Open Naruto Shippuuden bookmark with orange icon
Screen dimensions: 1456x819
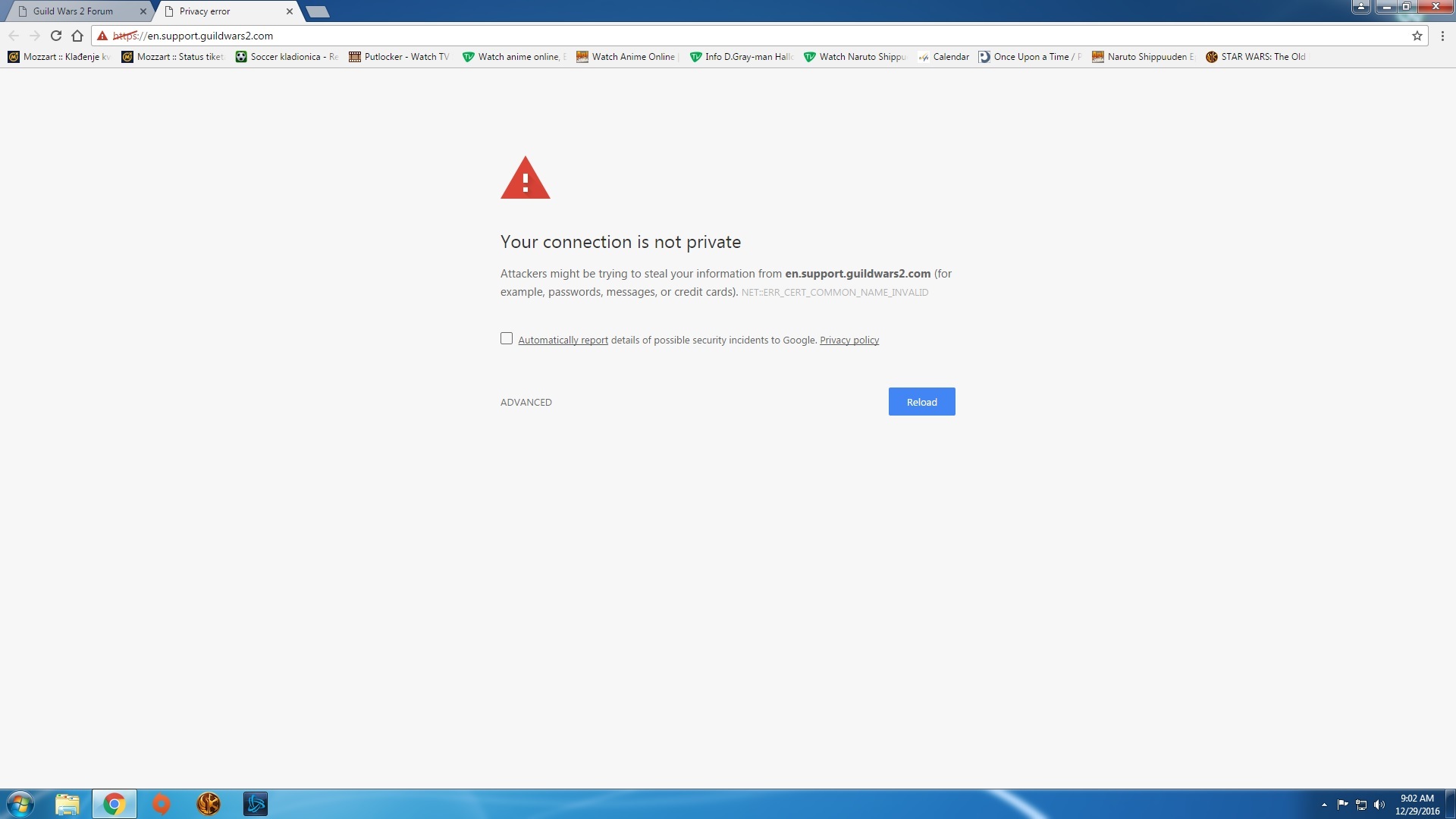1144,57
